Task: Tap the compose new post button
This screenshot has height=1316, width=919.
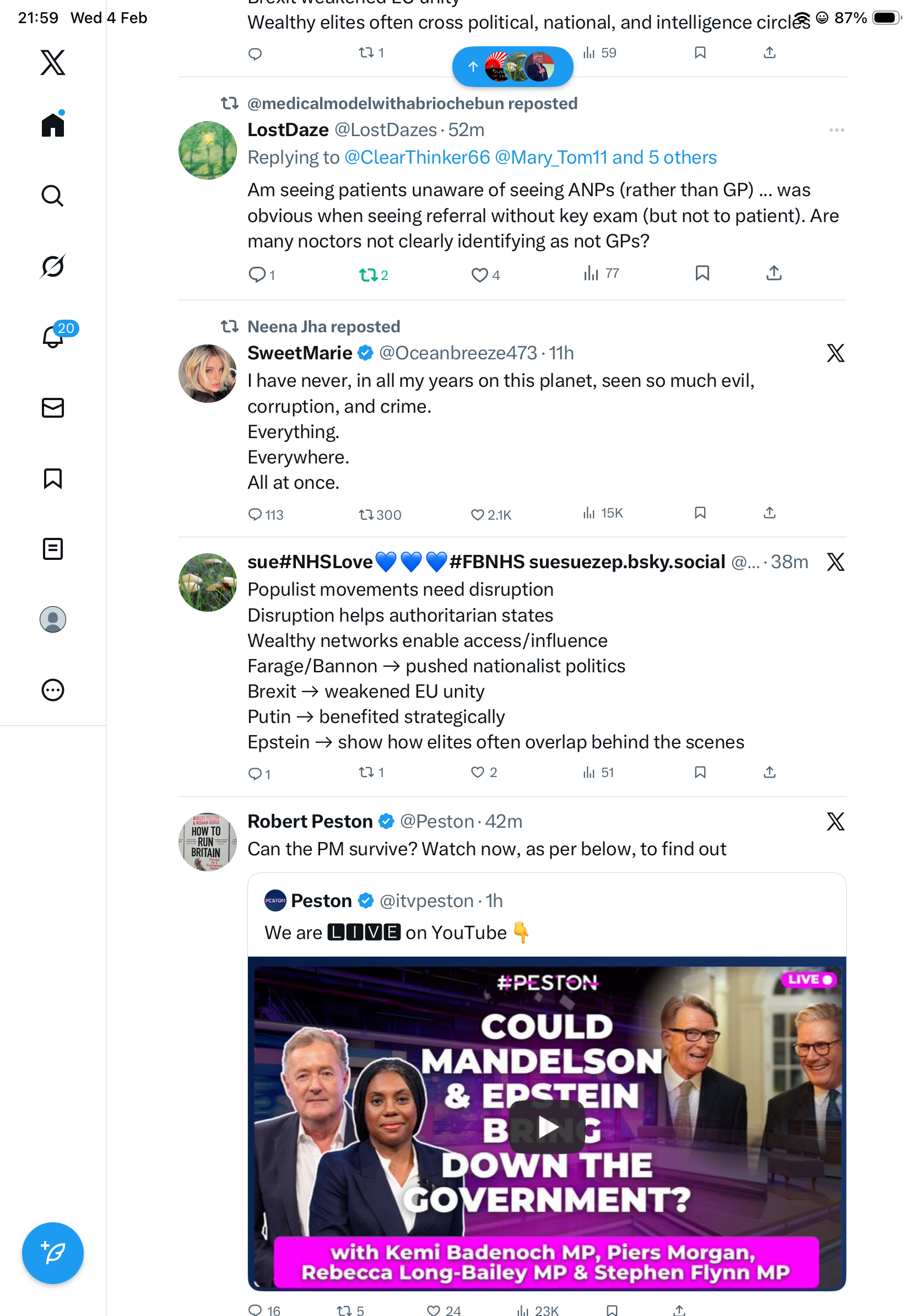Action: coord(53,1253)
